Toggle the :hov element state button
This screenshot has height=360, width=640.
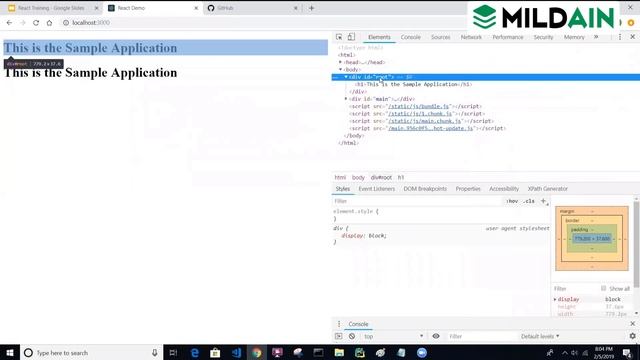(x=512, y=201)
